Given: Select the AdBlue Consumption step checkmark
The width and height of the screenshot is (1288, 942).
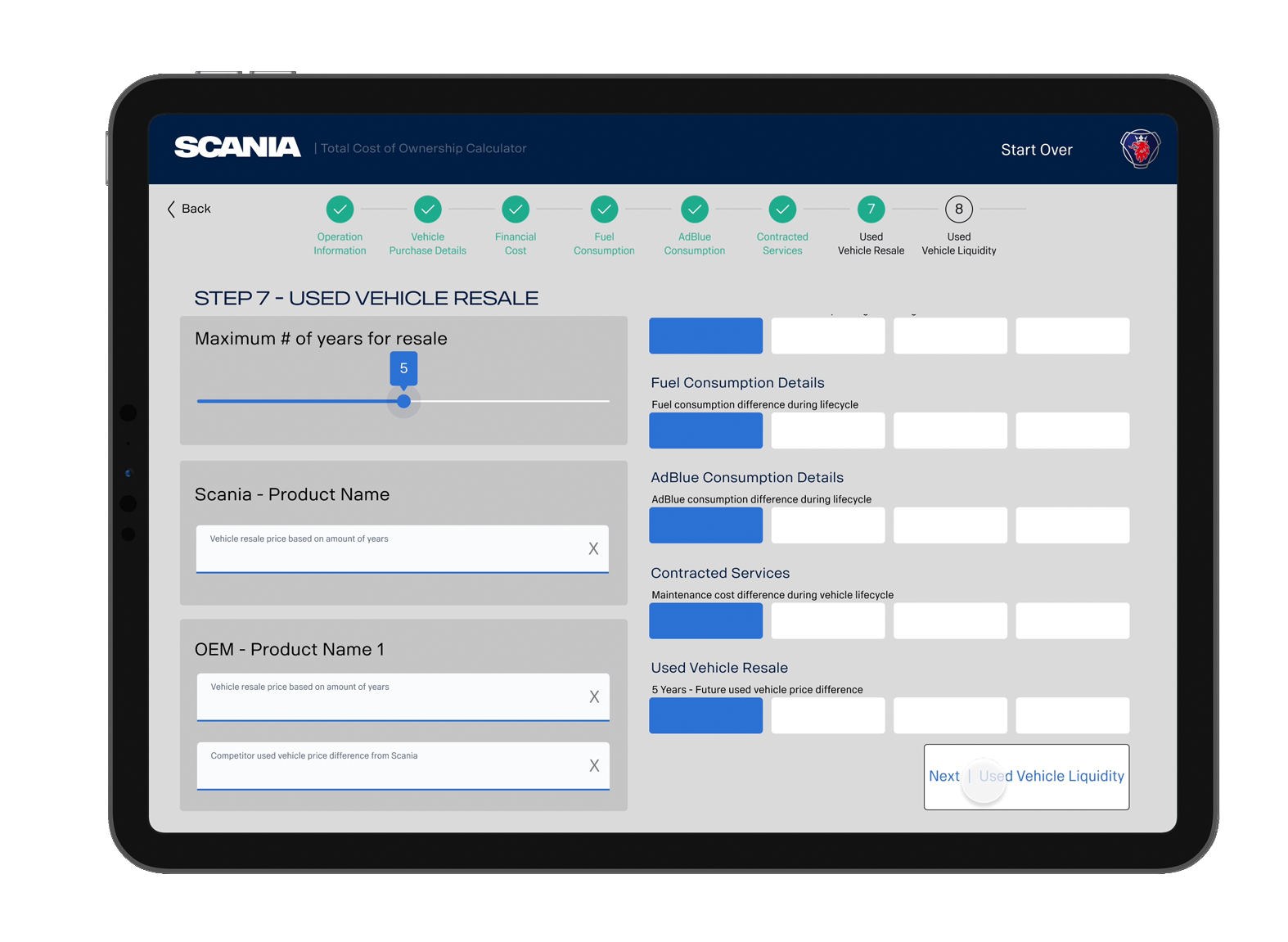Looking at the screenshot, I should (695, 209).
